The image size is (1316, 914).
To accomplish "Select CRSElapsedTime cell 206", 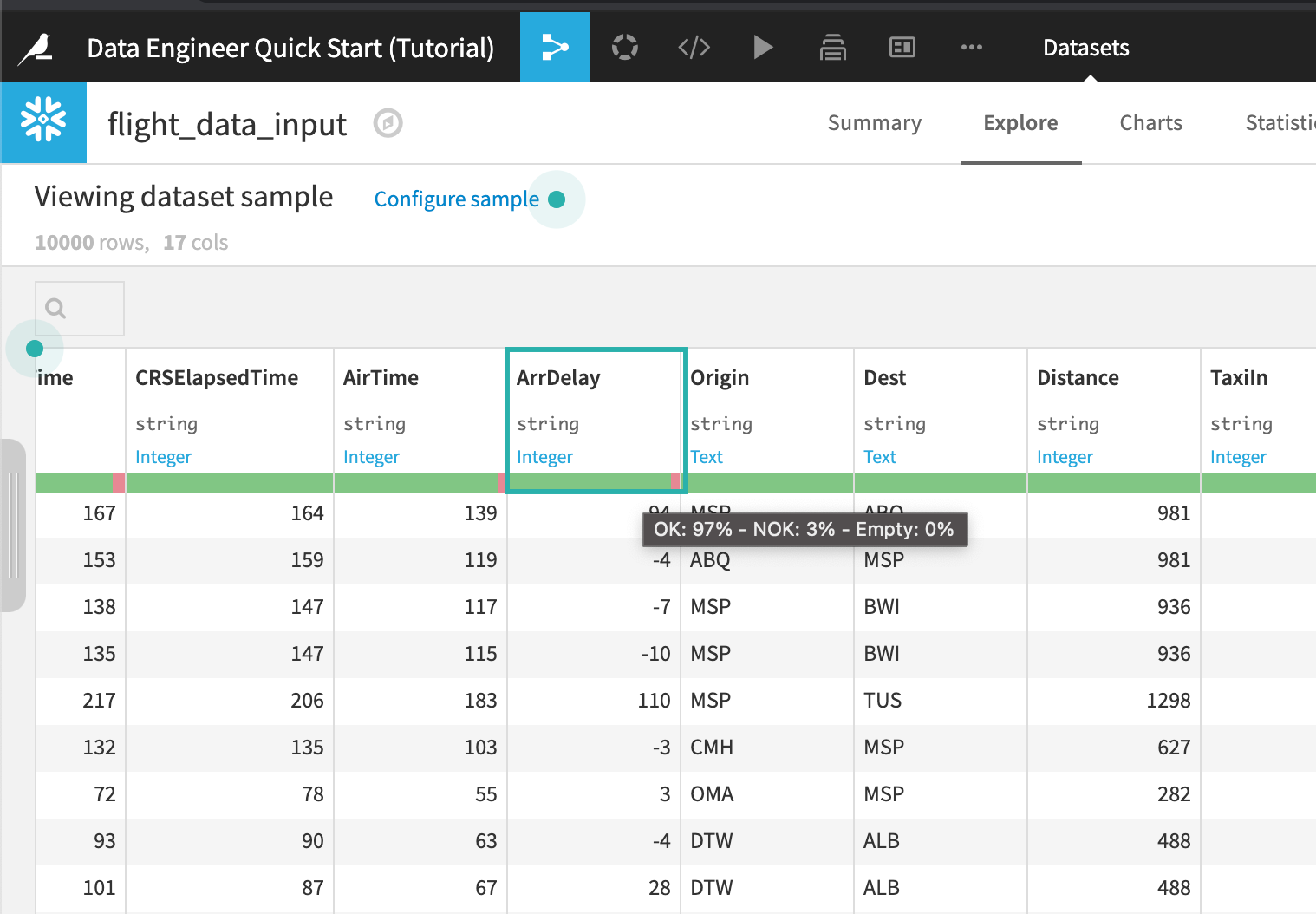I will click(230, 701).
